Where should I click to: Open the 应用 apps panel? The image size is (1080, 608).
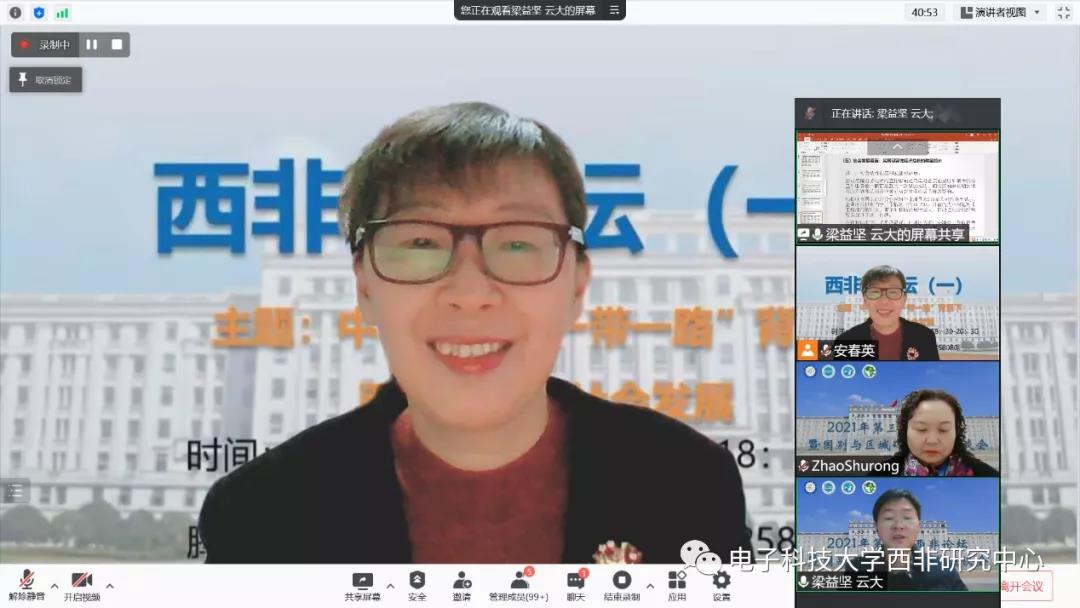(677, 586)
